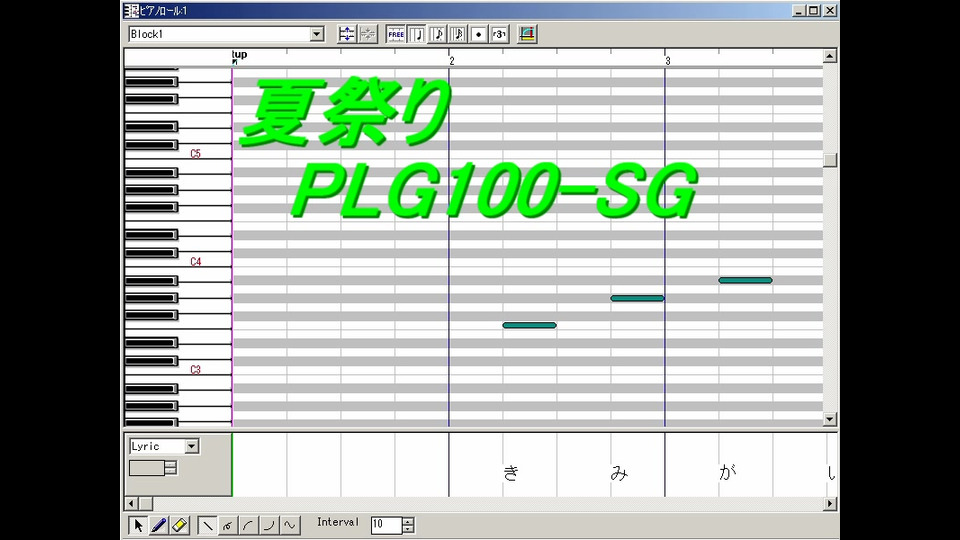Viewport: 960px width, 540px height.
Task: Select the freehand curve shape tool
Action: coord(228,525)
